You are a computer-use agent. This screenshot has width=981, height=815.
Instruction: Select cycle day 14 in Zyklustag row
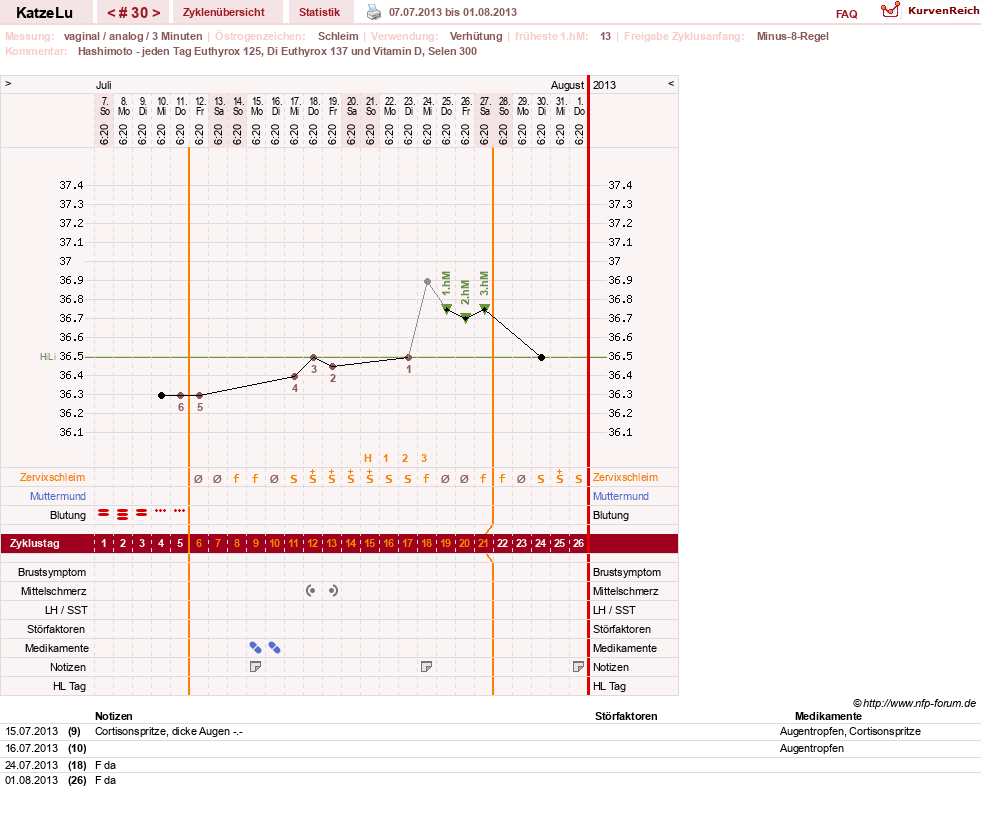pos(351,543)
